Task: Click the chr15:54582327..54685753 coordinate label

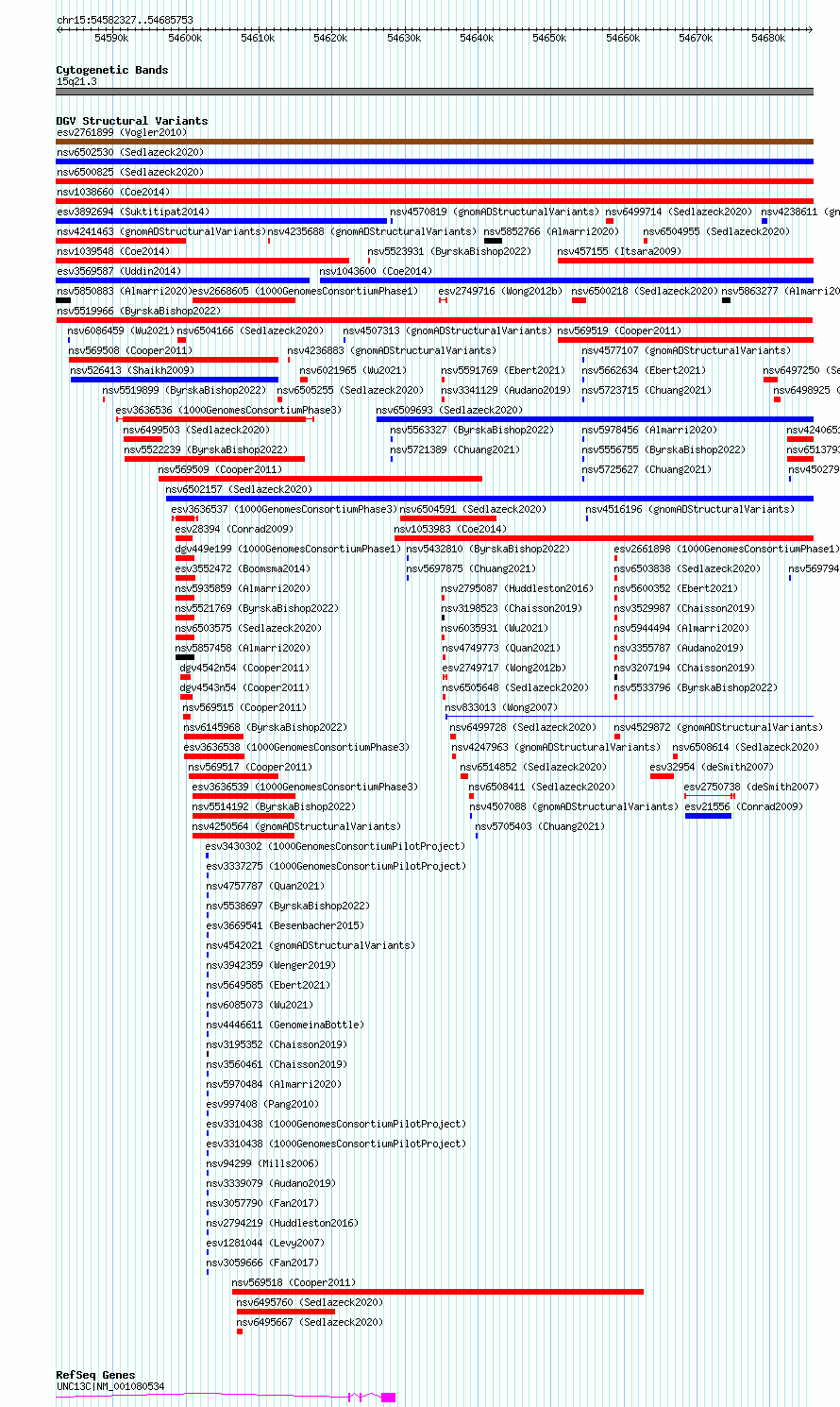Action: (125, 20)
